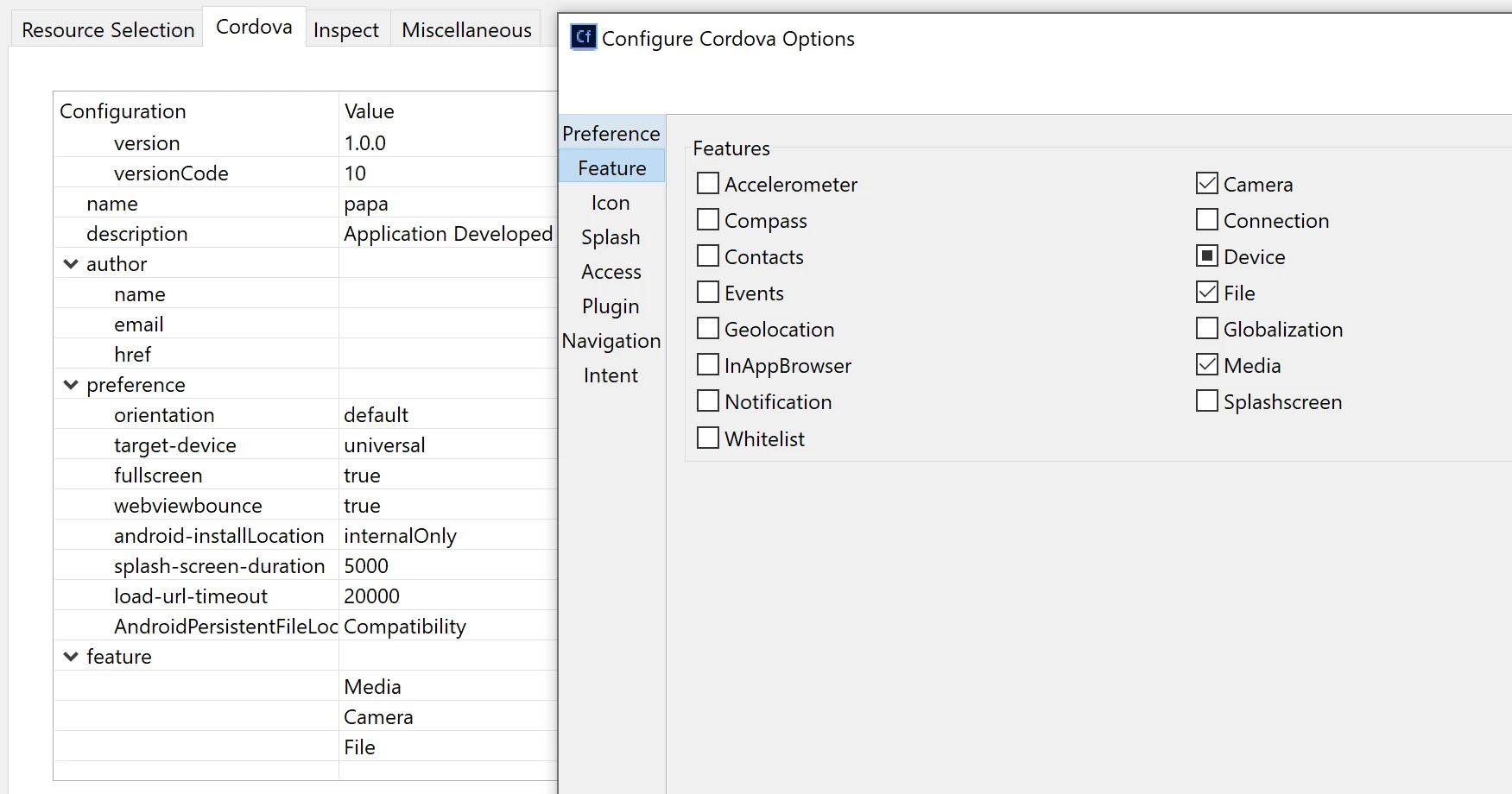The image size is (1512, 794).
Task: Disable the Media feature checkbox
Action: [1207, 364]
